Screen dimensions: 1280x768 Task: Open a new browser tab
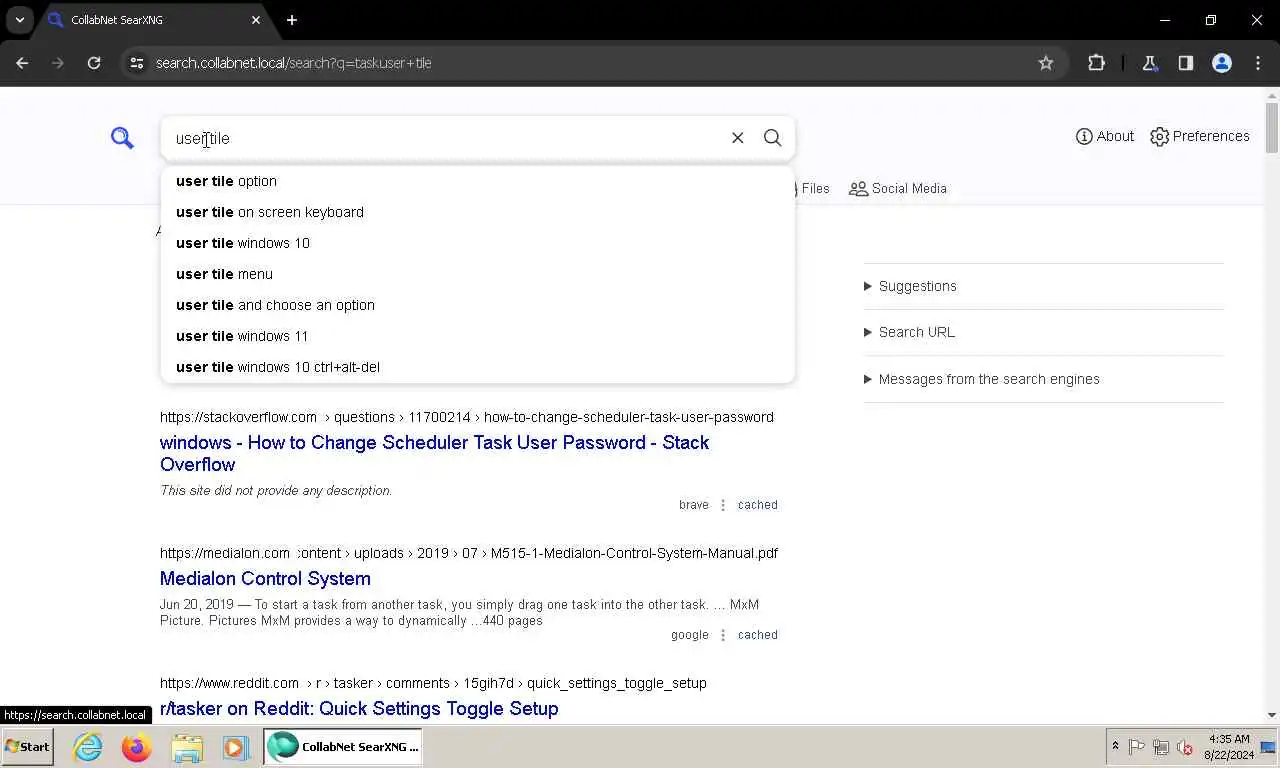[292, 20]
